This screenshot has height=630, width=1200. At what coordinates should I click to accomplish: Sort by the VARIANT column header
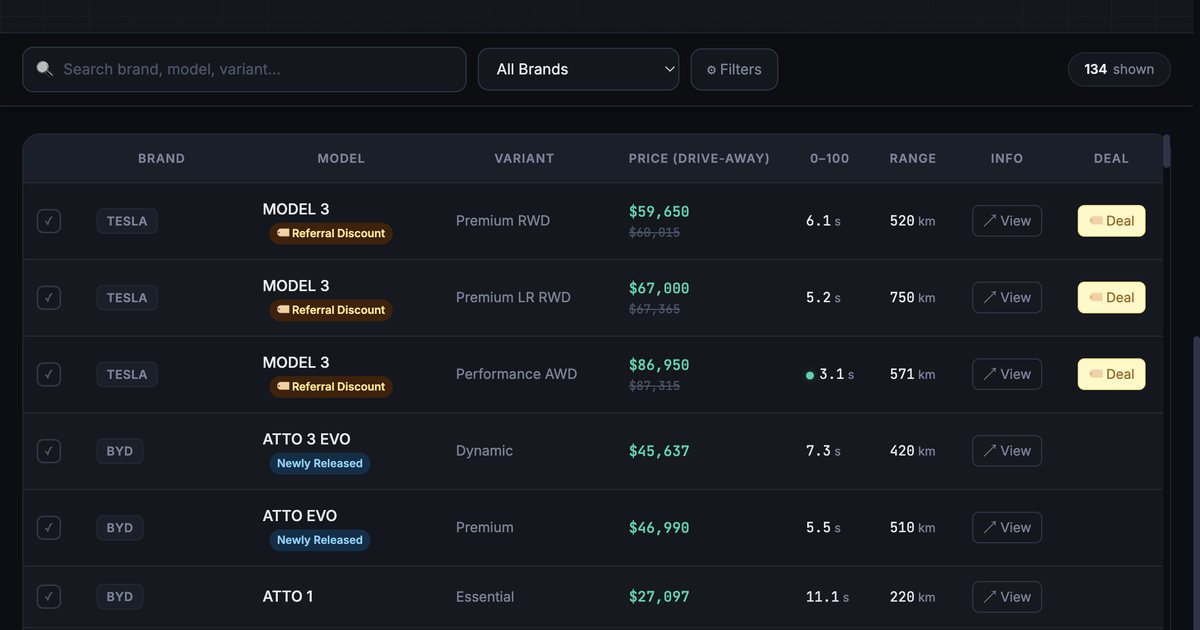(524, 158)
